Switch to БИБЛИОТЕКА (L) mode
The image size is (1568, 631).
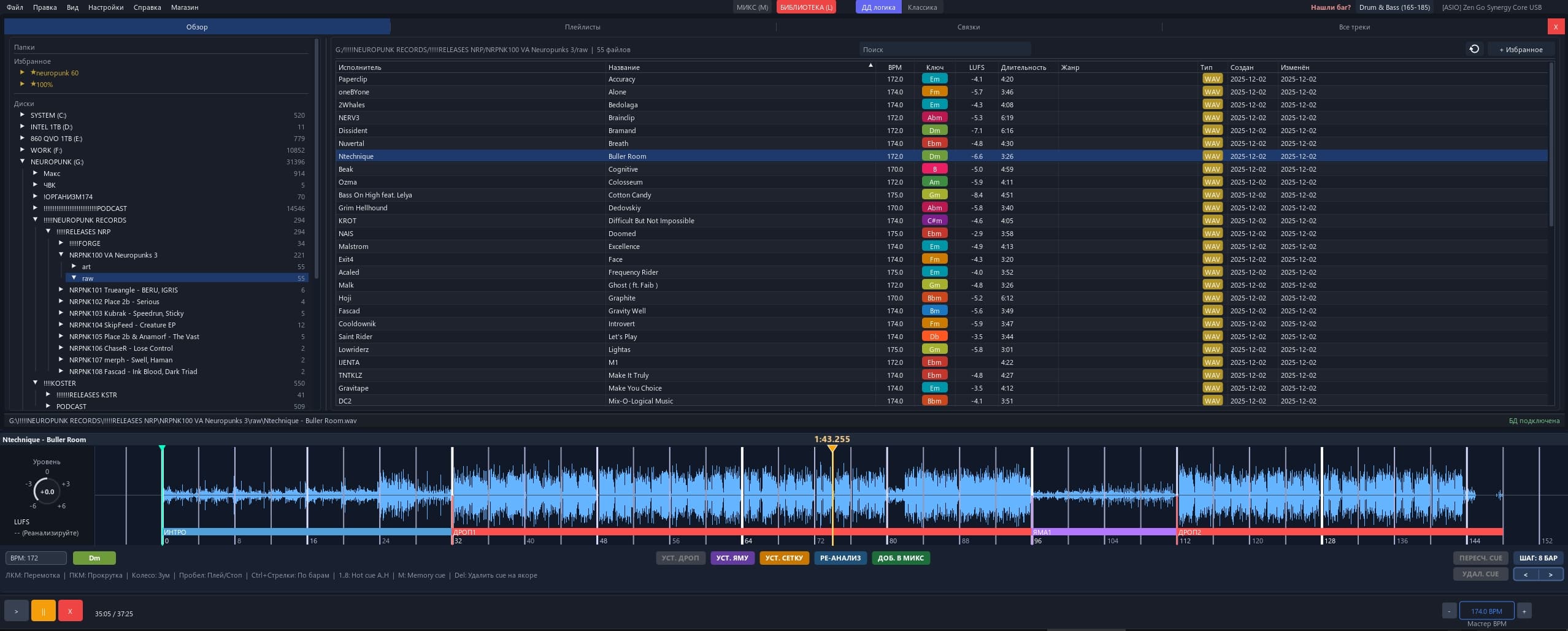806,7
